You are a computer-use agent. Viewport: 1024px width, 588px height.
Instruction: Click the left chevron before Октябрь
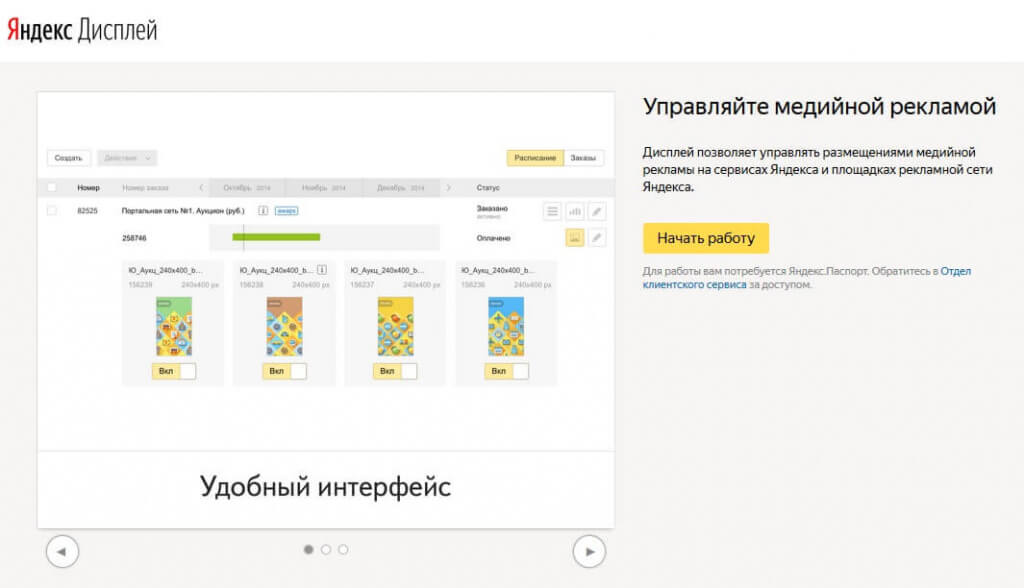201,187
